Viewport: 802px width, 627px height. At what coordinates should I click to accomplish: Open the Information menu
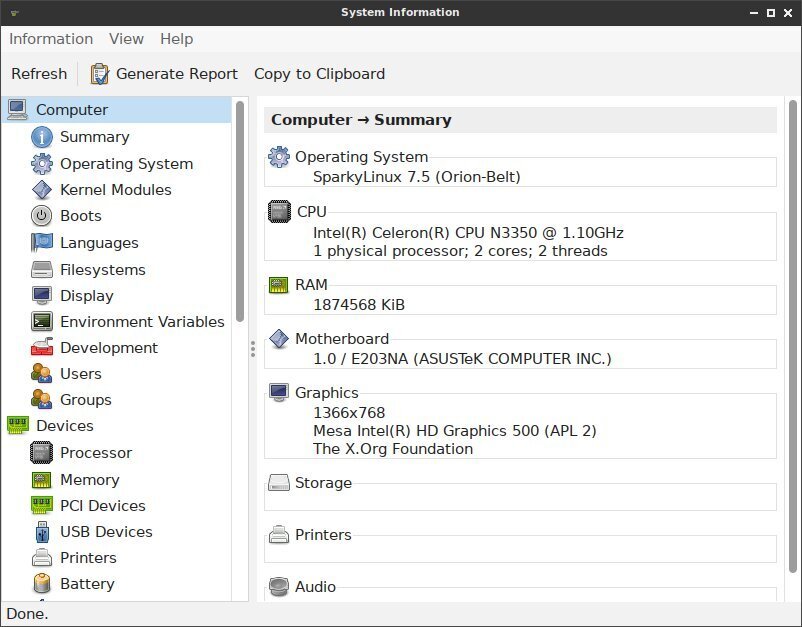click(51, 39)
